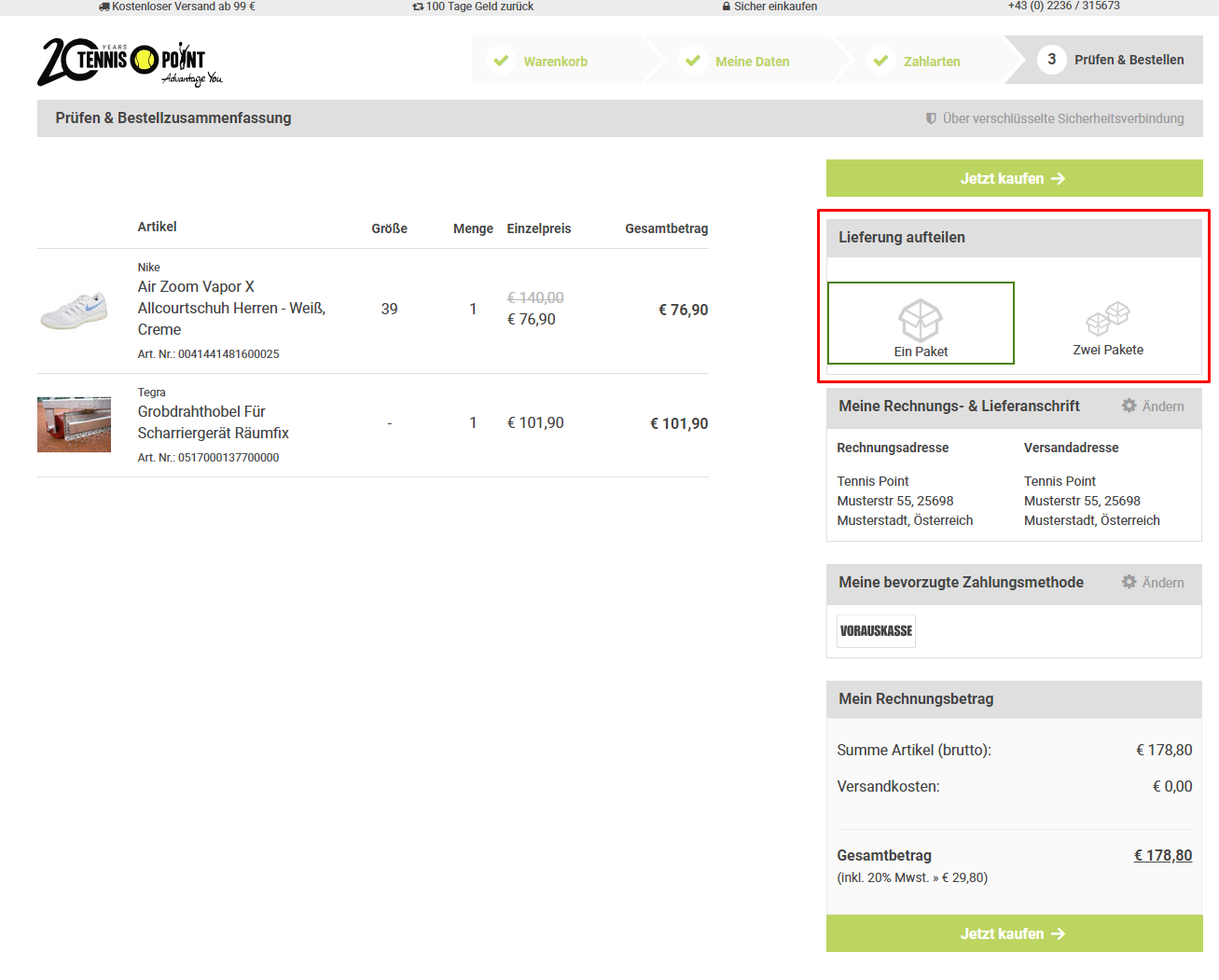Click the two packages box icon
The height and width of the screenshot is (980, 1219).
click(1108, 318)
